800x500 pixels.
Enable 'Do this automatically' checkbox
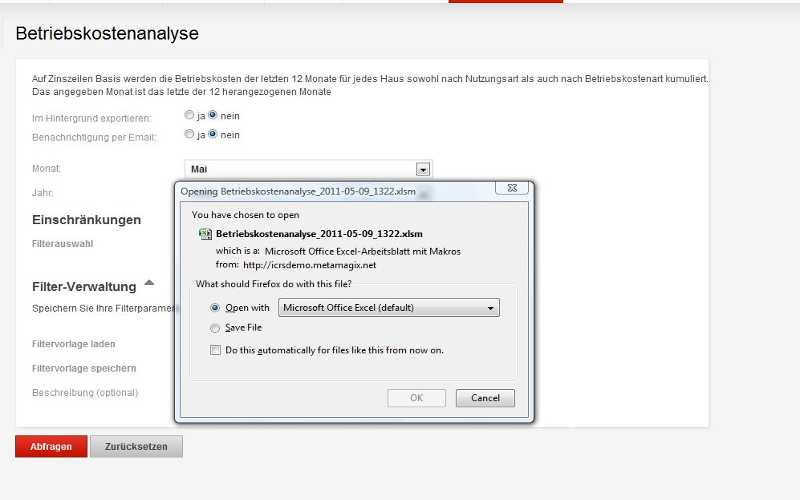(x=215, y=350)
